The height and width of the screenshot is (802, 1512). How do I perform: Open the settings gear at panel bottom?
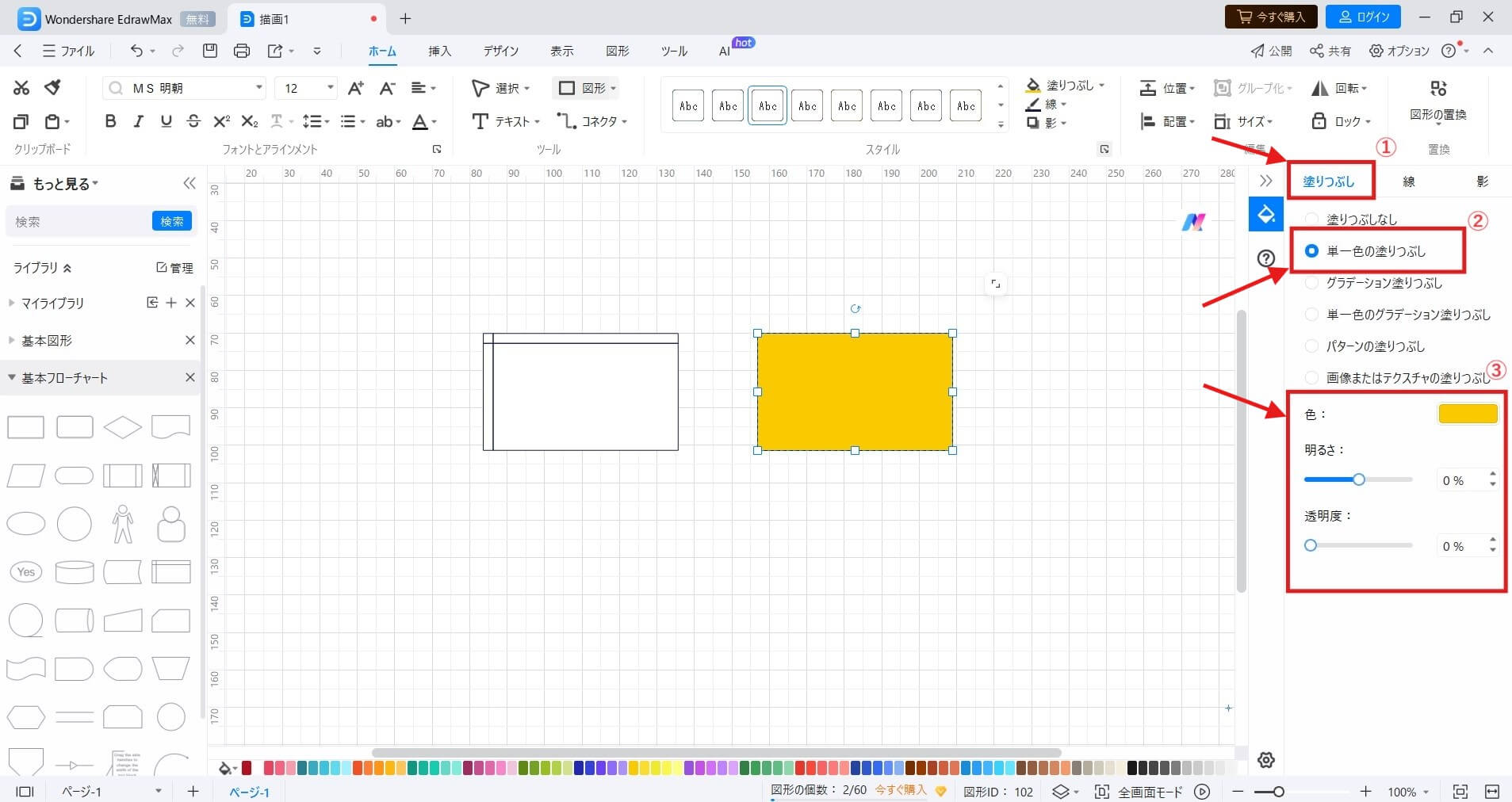(1265, 760)
